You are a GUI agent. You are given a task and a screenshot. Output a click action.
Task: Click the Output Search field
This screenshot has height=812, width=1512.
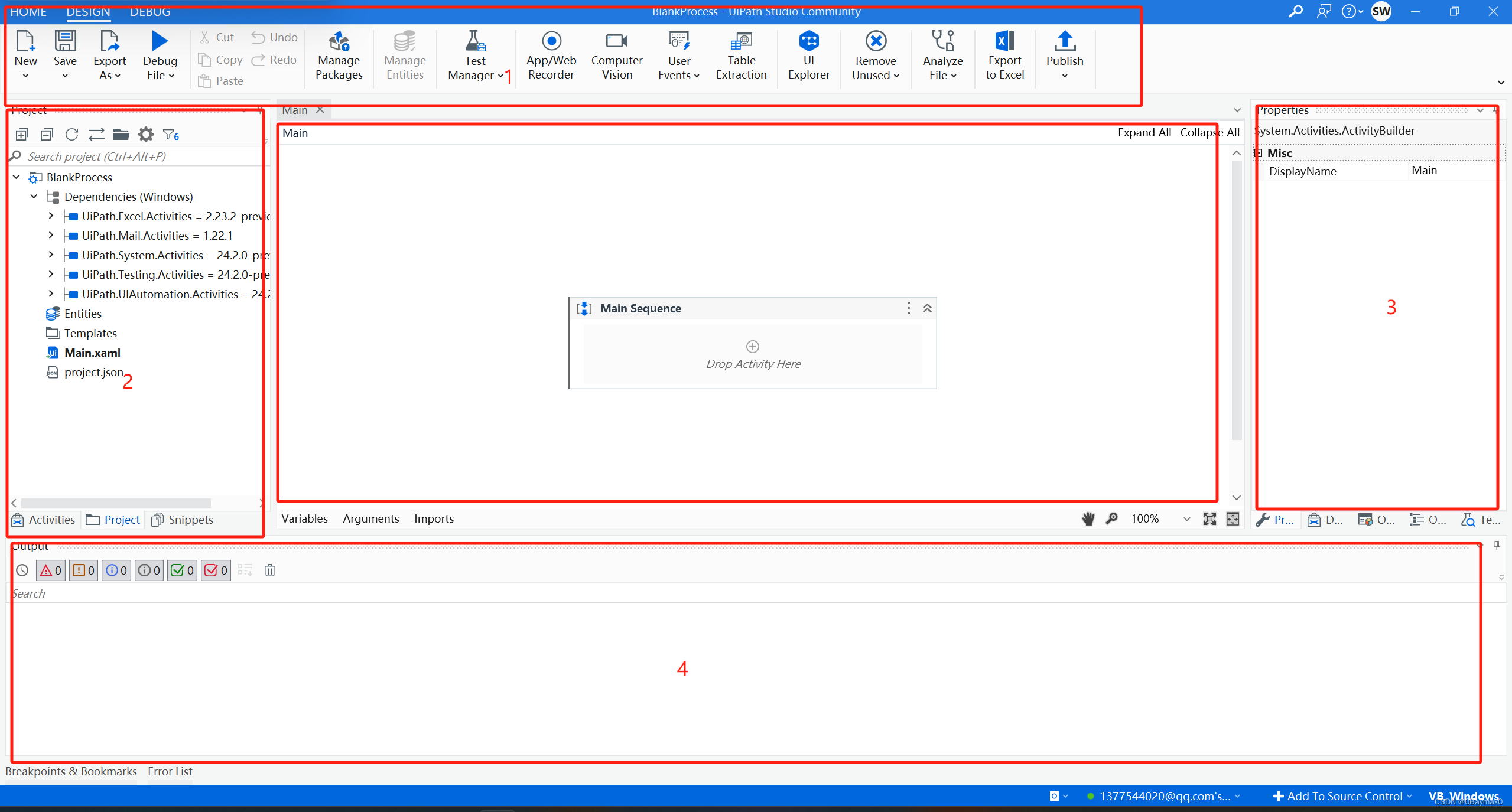(755, 593)
